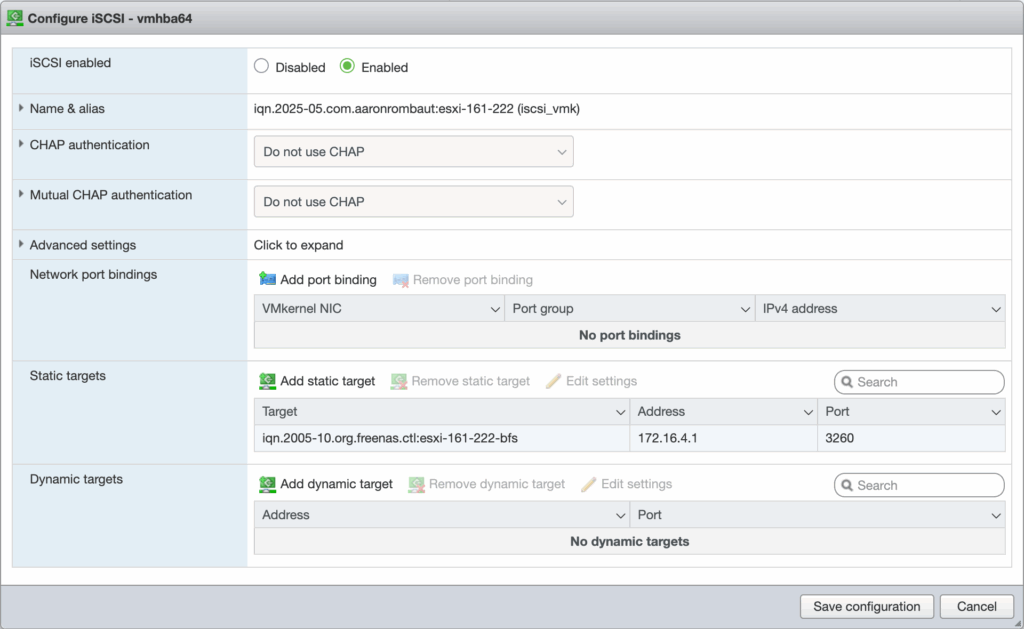Click the iSCSI icon in the dialog title bar
1024x629 pixels.
[15, 18]
